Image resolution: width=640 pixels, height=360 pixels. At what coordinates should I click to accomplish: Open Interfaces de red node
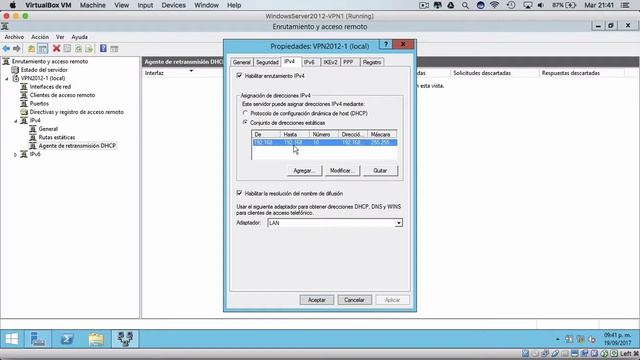[50, 87]
